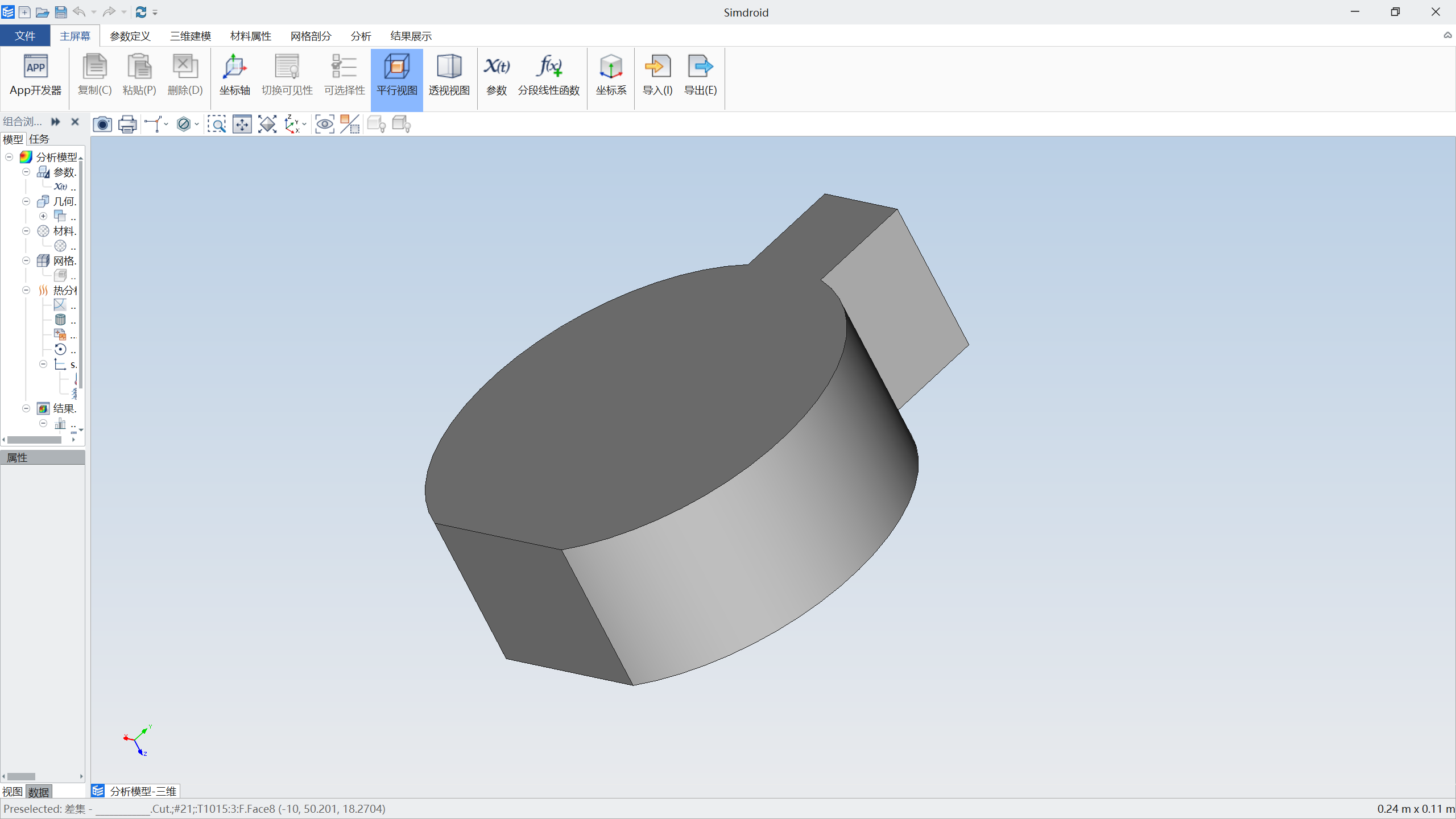Open the measure tool dropdown arrow
Screen dimensions: 1456x819
click(166, 124)
